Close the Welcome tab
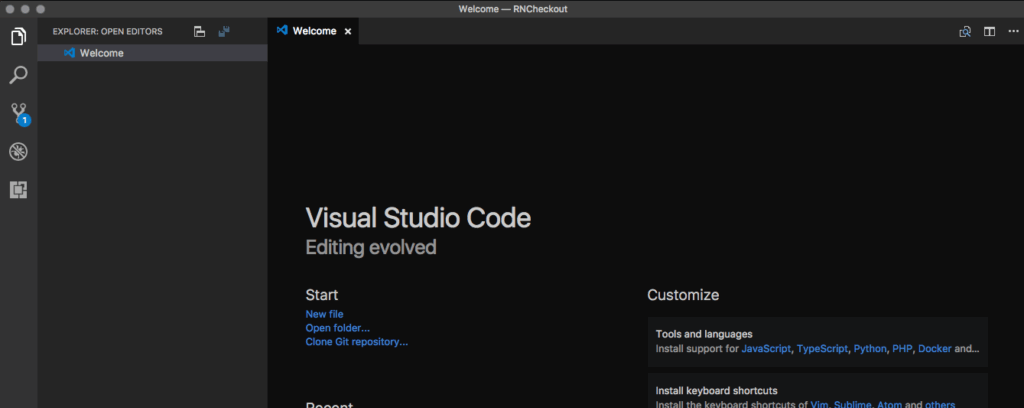 coord(347,31)
